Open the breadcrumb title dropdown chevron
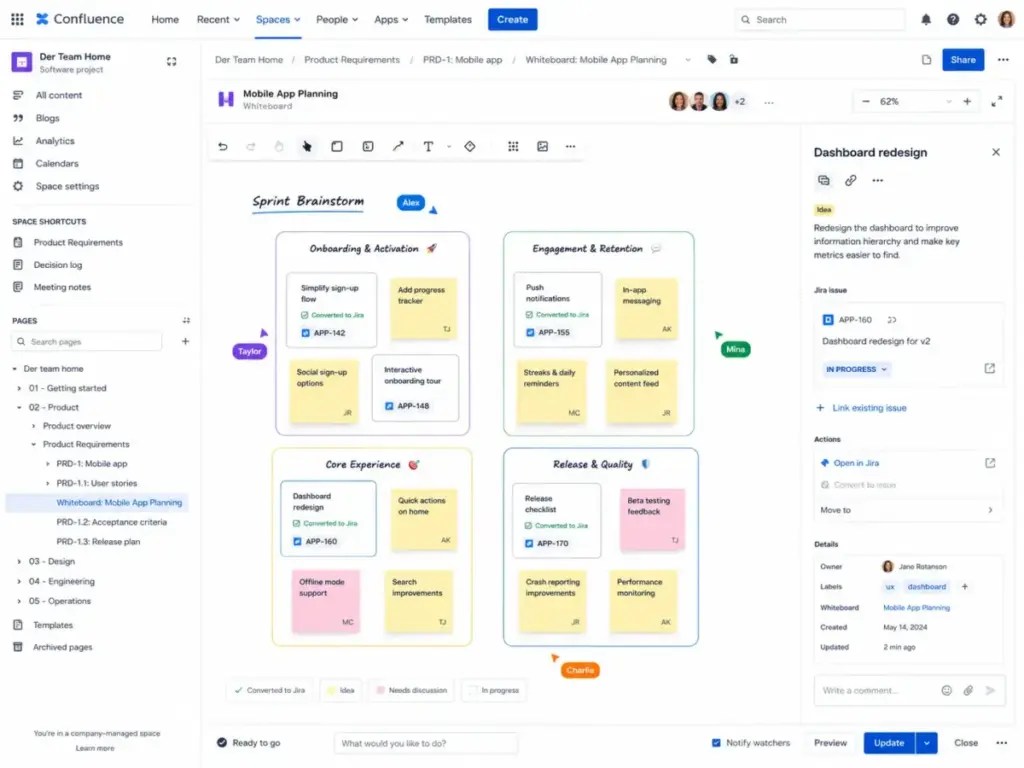Image resolution: width=1024 pixels, height=768 pixels. pyautogui.click(x=688, y=60)
